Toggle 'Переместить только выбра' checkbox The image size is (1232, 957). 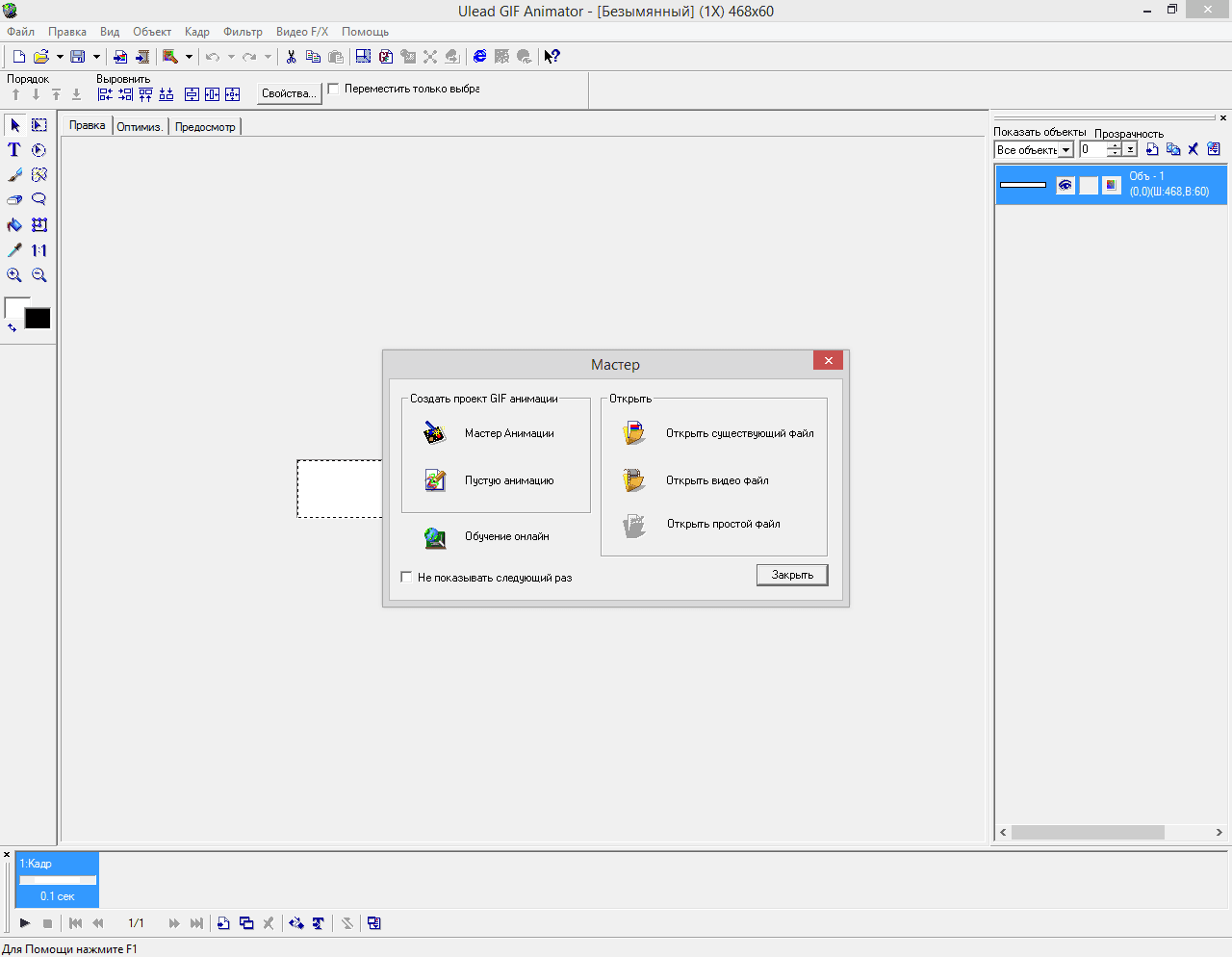tap(333, 89)
